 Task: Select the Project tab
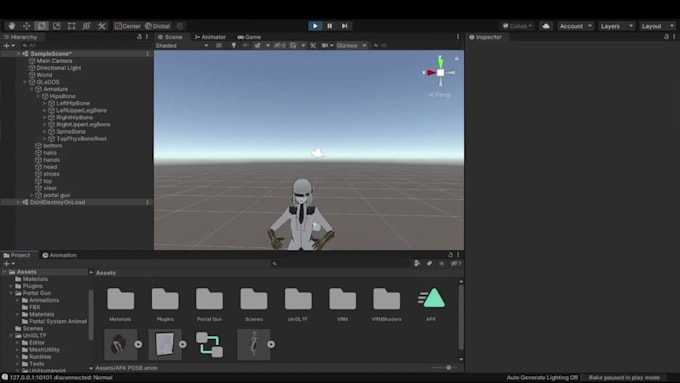tap(17, 255)
